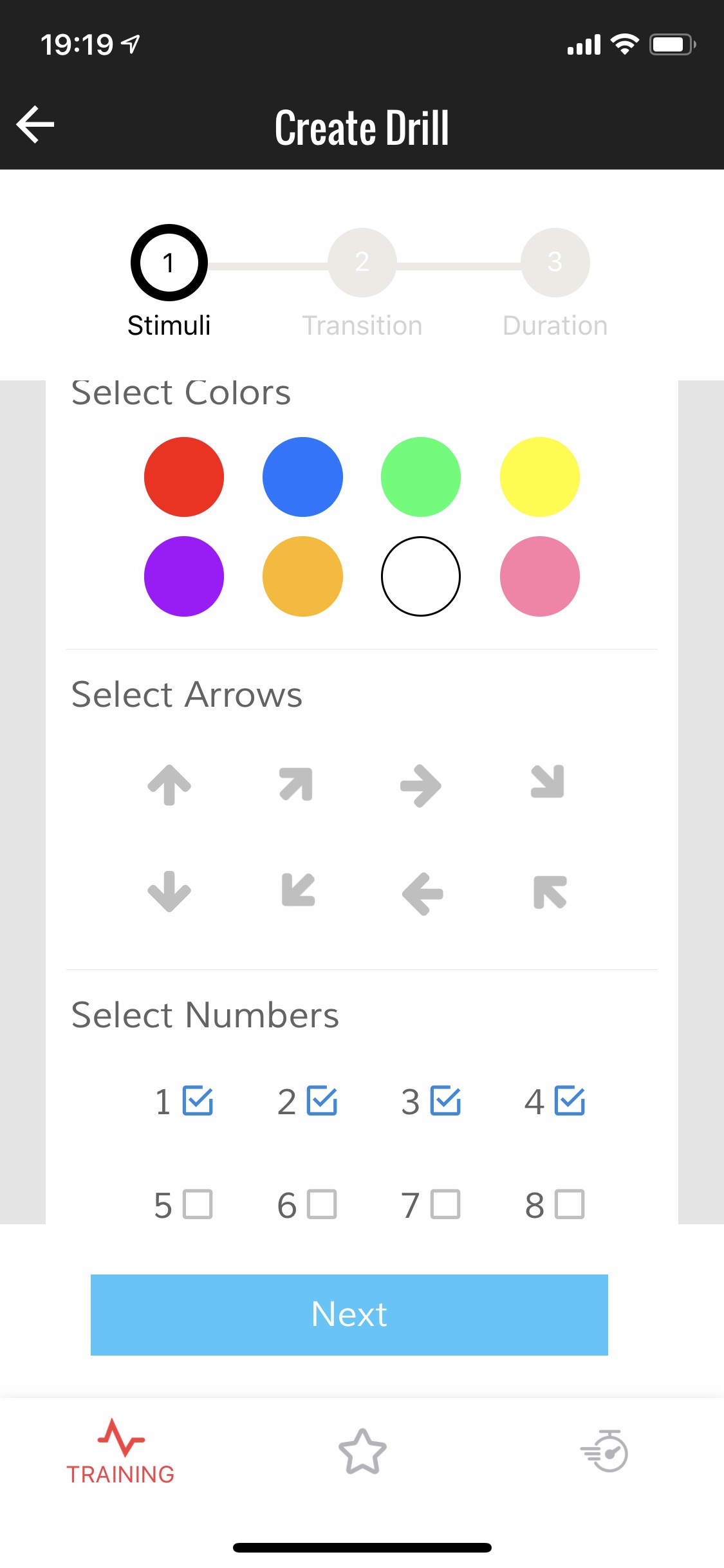Select the up arrow stimulus
Image resolution: width=724 pixels, height=1568 pixels.
click(169, 785)
